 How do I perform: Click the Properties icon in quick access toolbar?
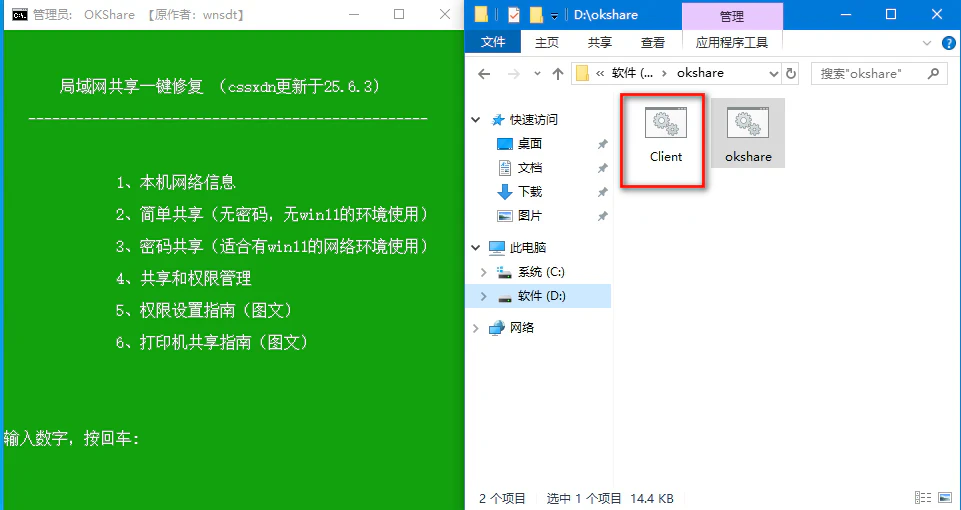click(x=513, y=15)
